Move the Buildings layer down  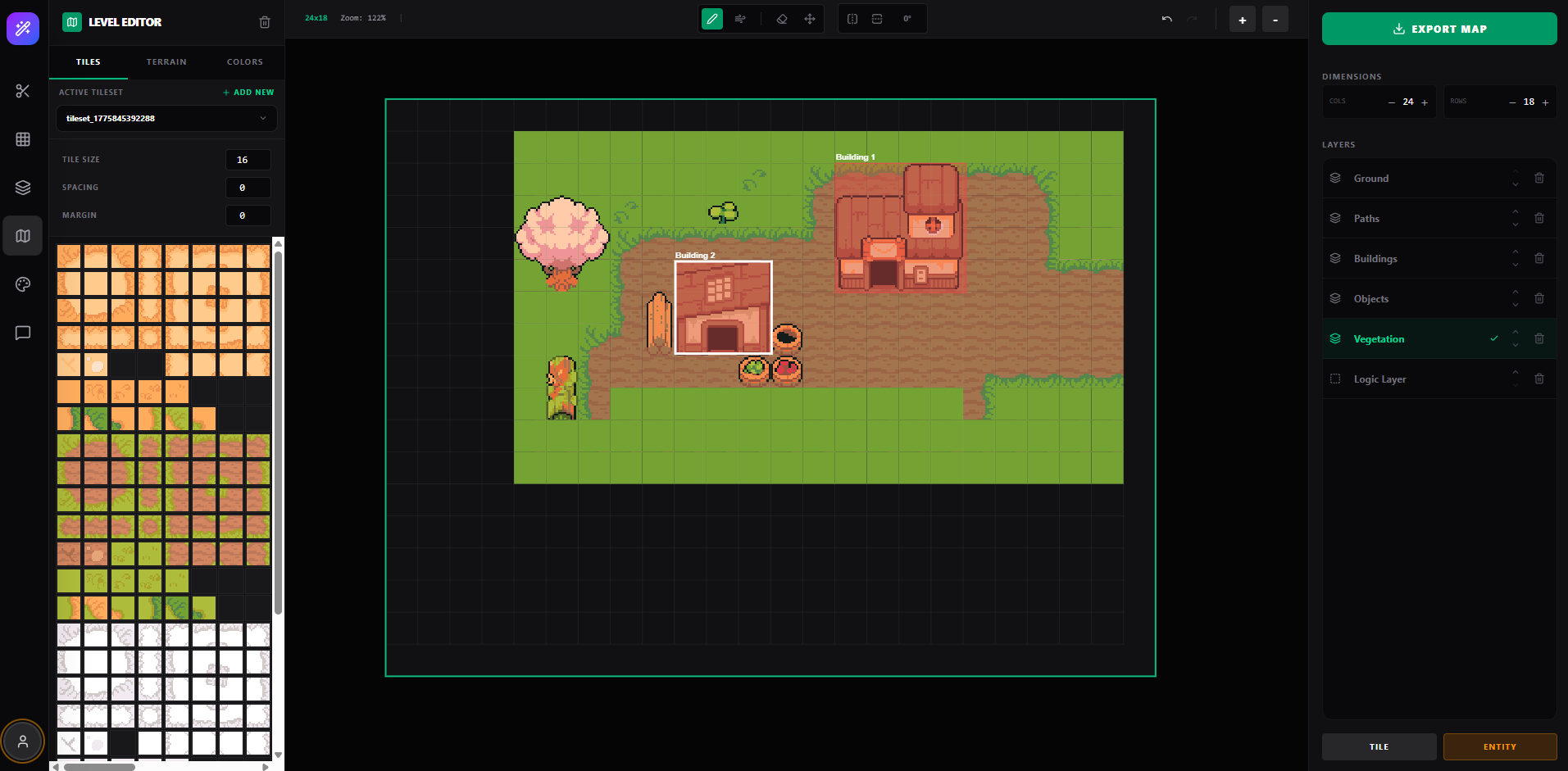pyautogui.click(x=1516, y=265)
